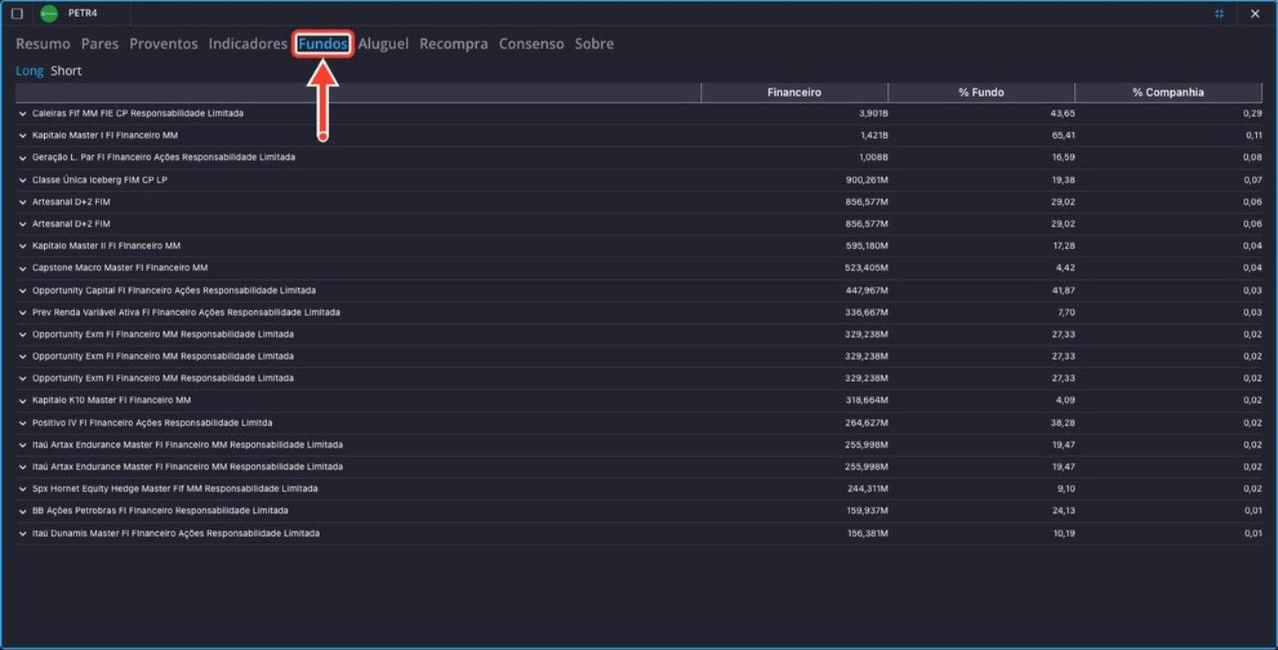The height and width of the screenshot is (650, 1278).
Task: Click the 1,421B Financeiro value
Action: coord(873,136)
